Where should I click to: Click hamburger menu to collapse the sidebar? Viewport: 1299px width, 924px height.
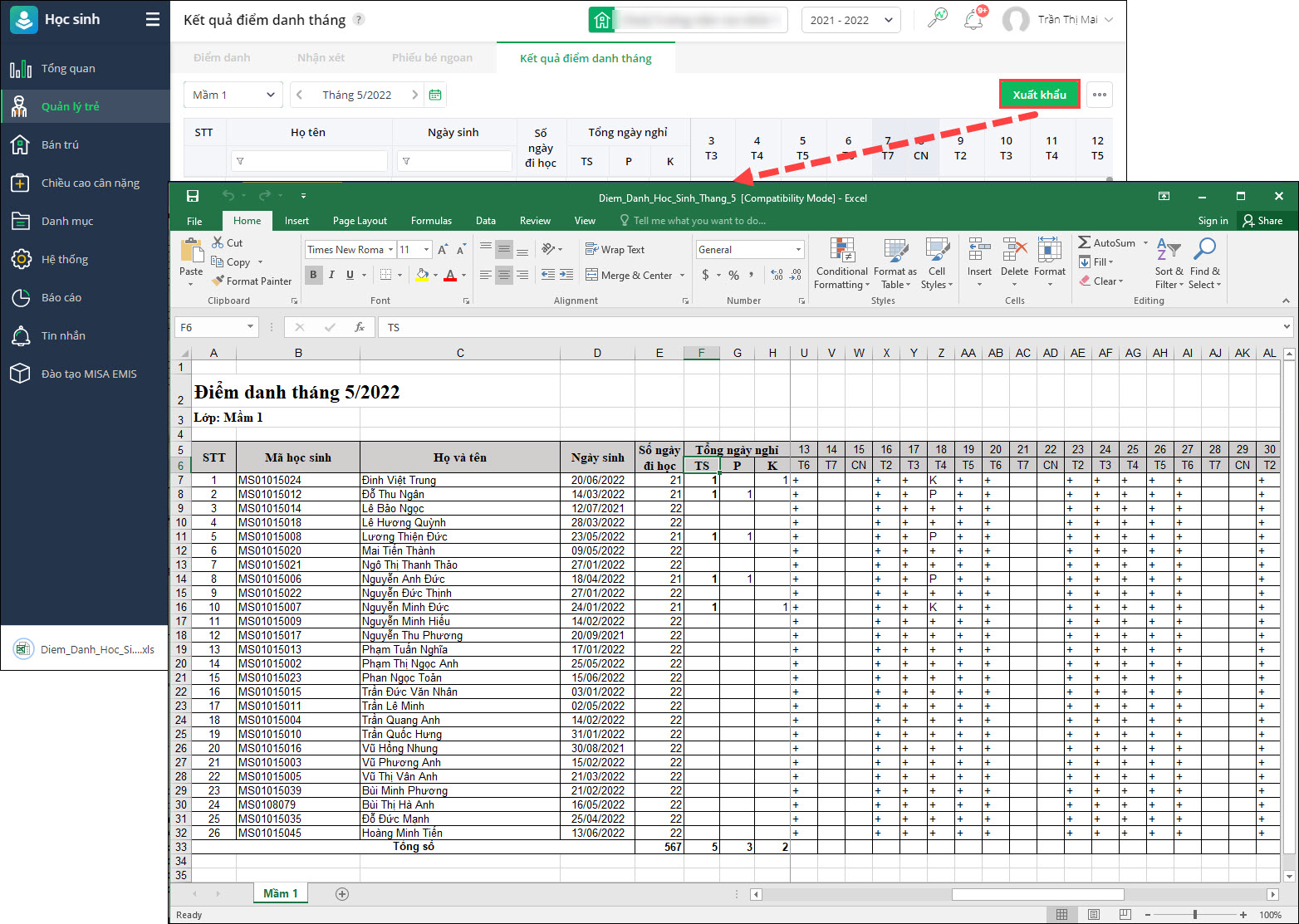(x=152, y=19)
